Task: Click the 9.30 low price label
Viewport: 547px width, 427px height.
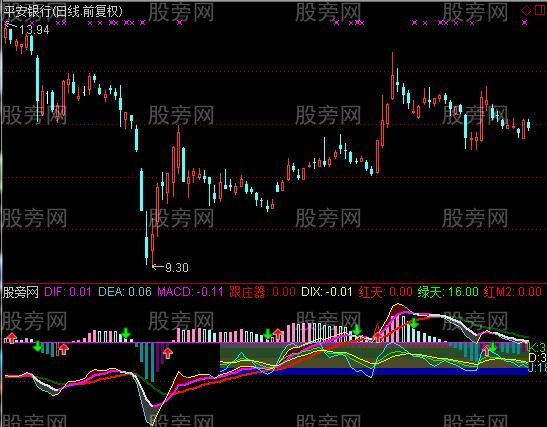Action: (177, 268)
